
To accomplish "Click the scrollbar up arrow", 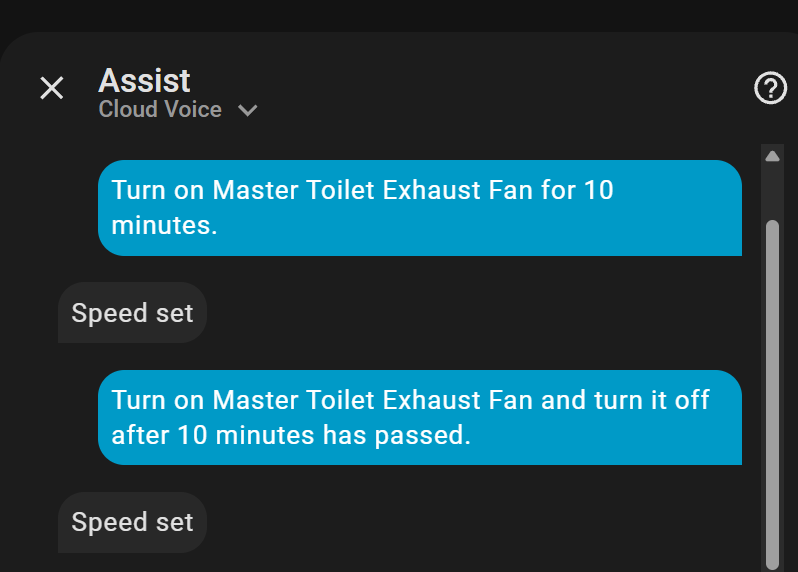I will pos(772,156).
